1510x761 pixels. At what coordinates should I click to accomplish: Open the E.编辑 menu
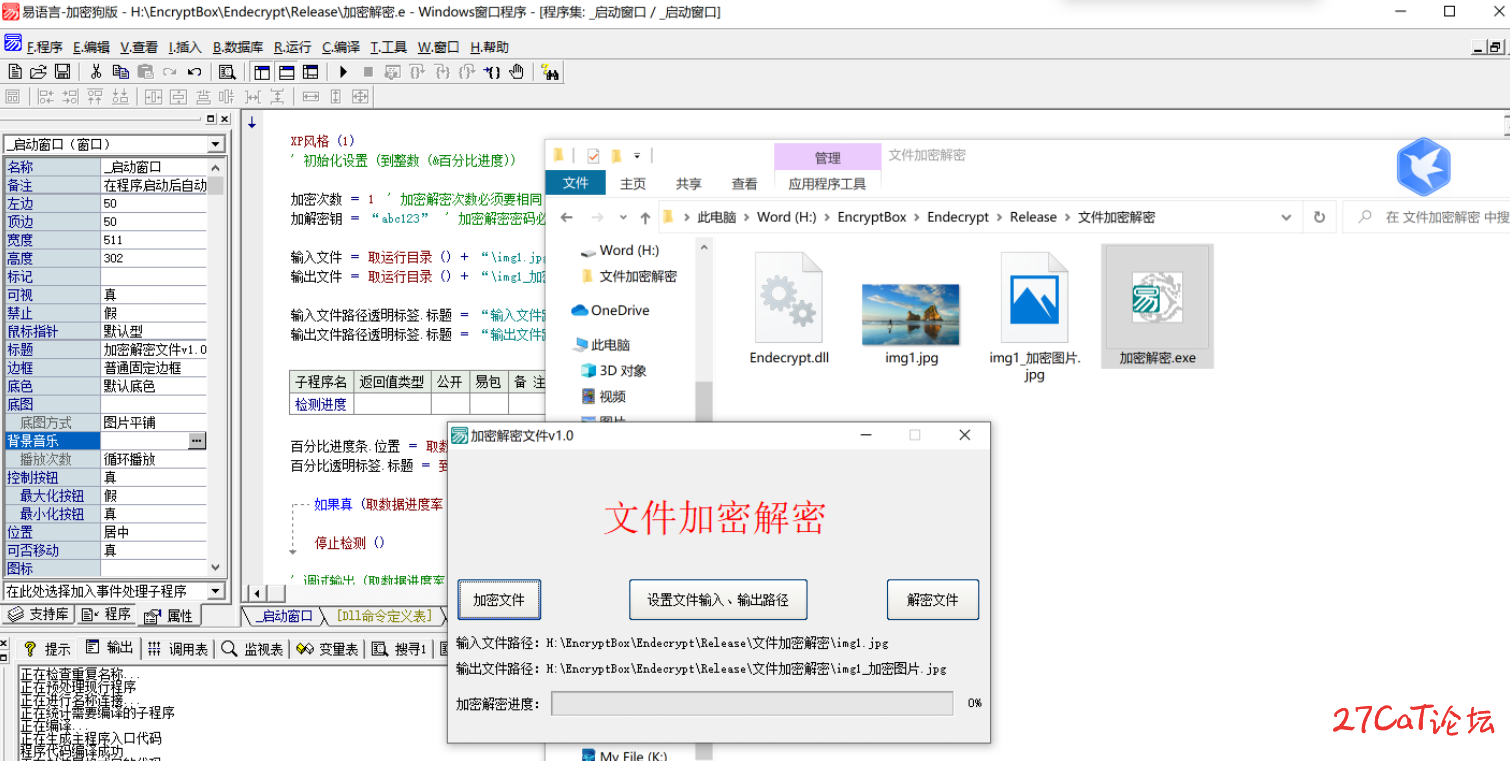point(91,47)
